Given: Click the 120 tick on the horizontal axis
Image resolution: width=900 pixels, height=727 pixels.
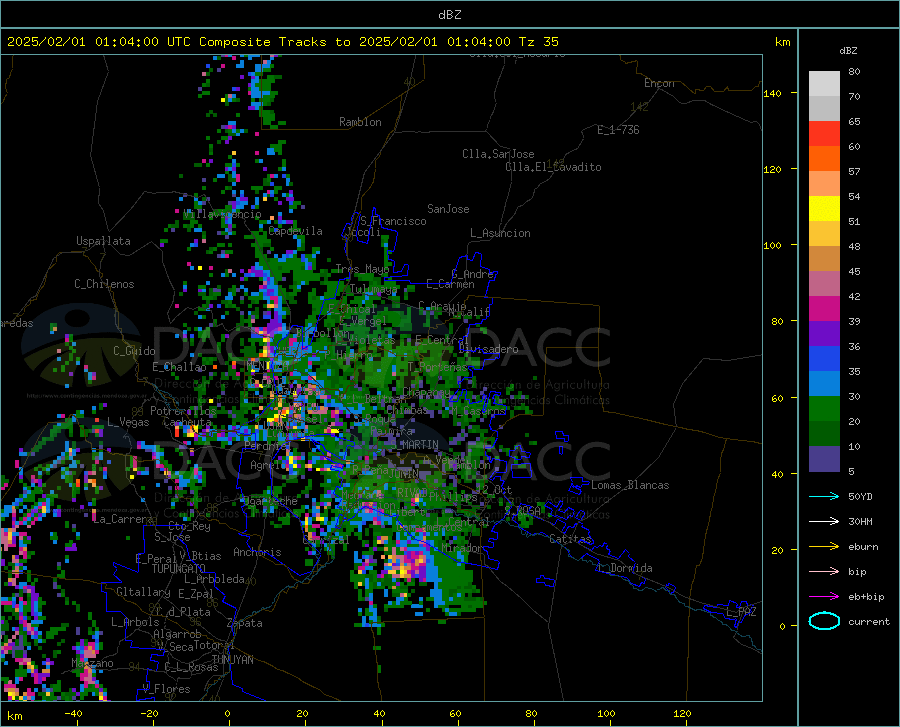Looking at the screenshot, I should click(682, 714).
